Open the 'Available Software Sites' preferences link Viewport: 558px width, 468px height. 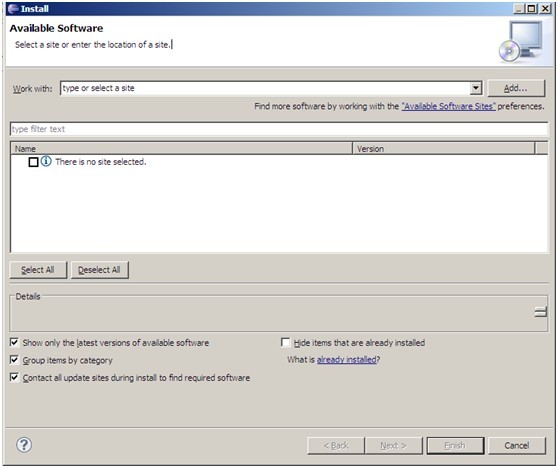448,106
